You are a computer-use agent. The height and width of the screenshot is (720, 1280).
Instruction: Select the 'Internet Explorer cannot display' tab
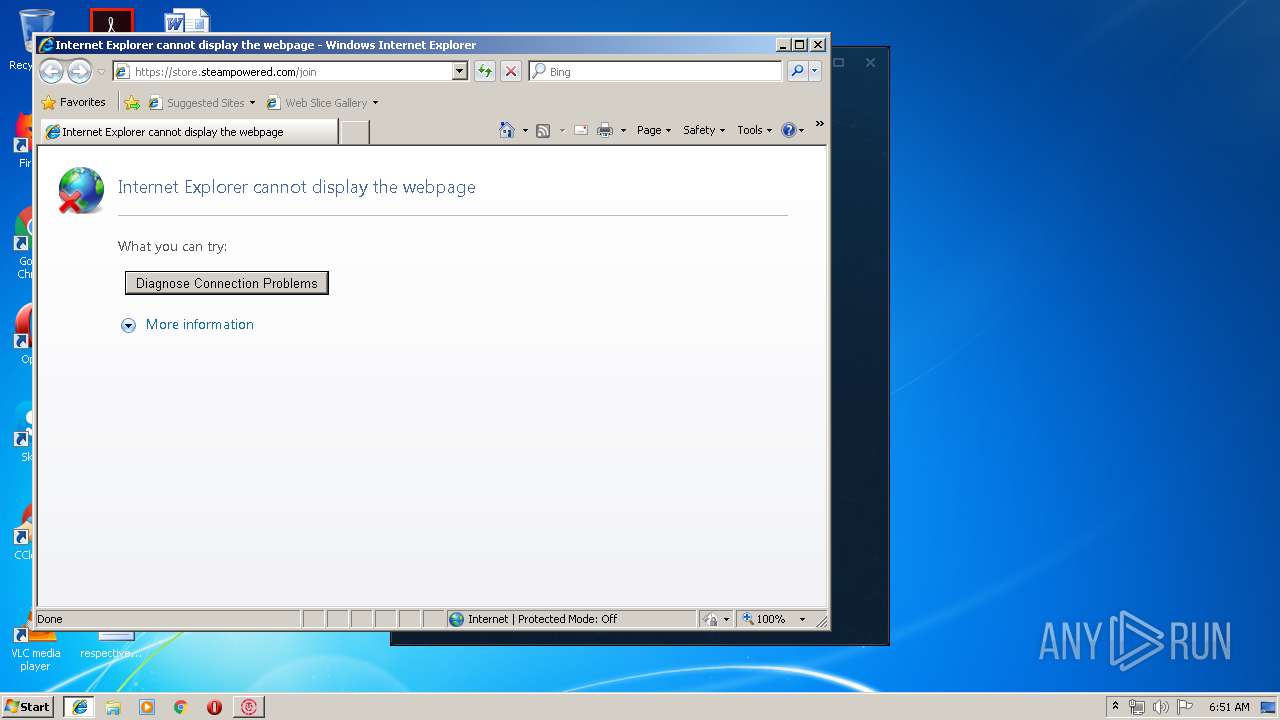189,131
